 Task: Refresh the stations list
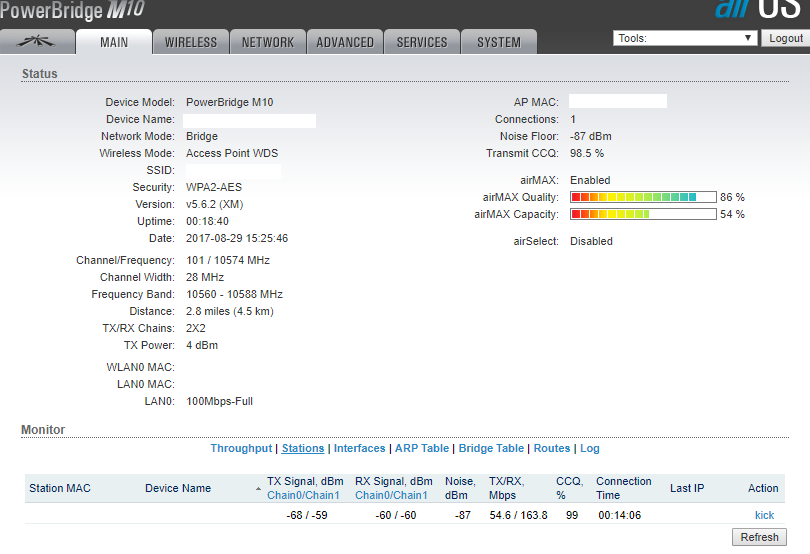tap(759, 537)
